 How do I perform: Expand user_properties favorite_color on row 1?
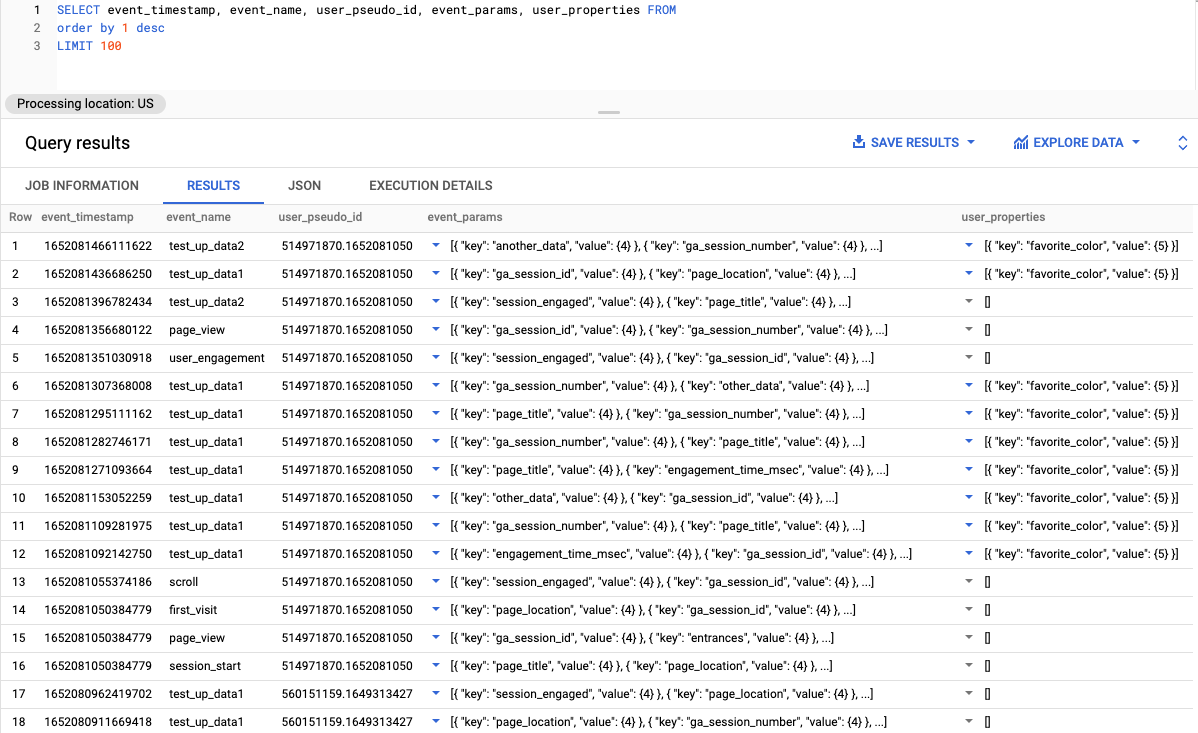[968, 245]
